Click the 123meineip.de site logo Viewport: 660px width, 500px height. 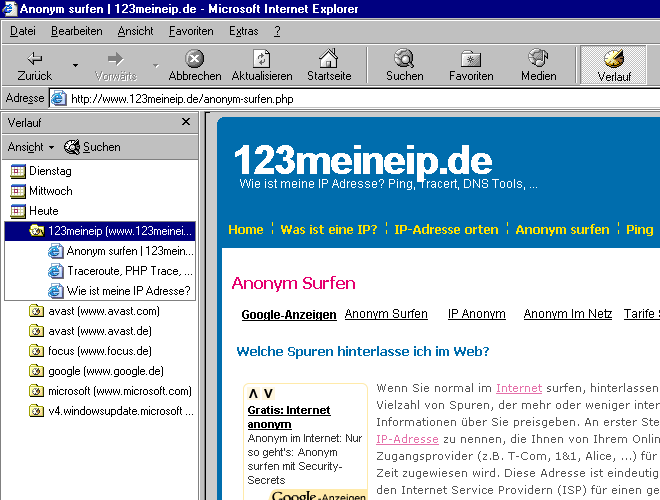tap(363, 160)
